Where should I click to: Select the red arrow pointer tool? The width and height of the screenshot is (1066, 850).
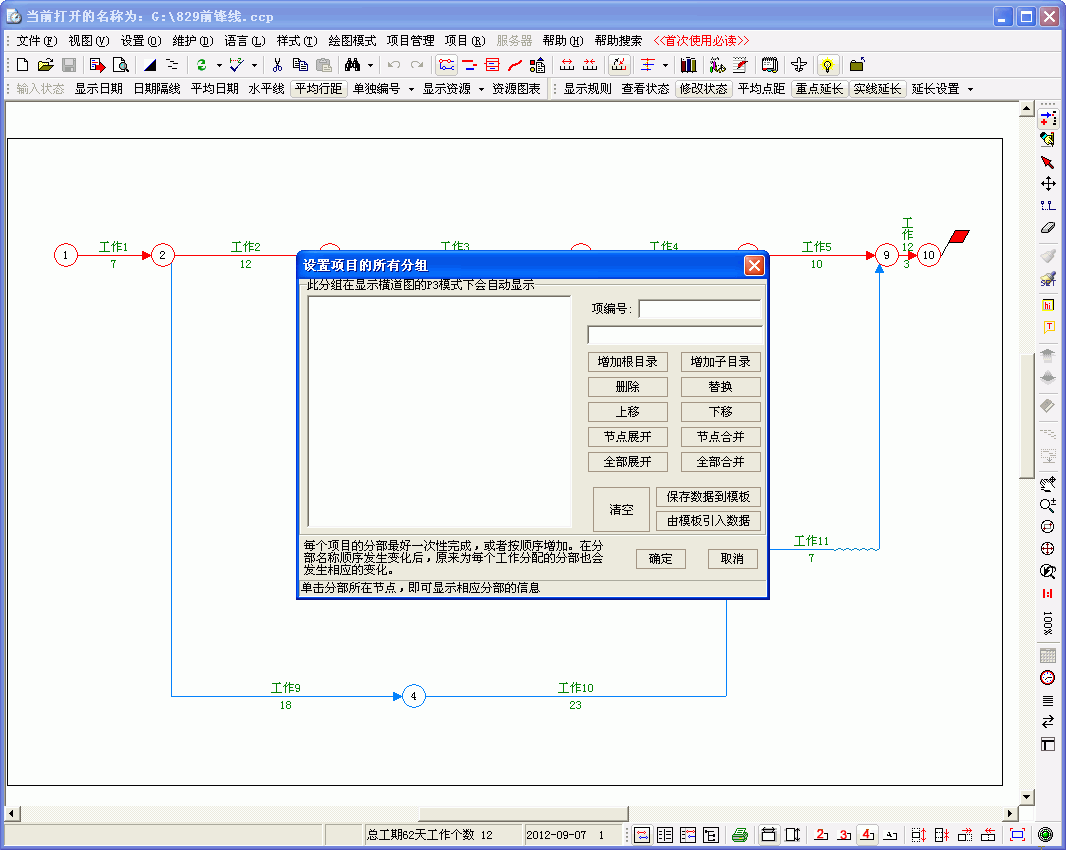coord(1048,162)
